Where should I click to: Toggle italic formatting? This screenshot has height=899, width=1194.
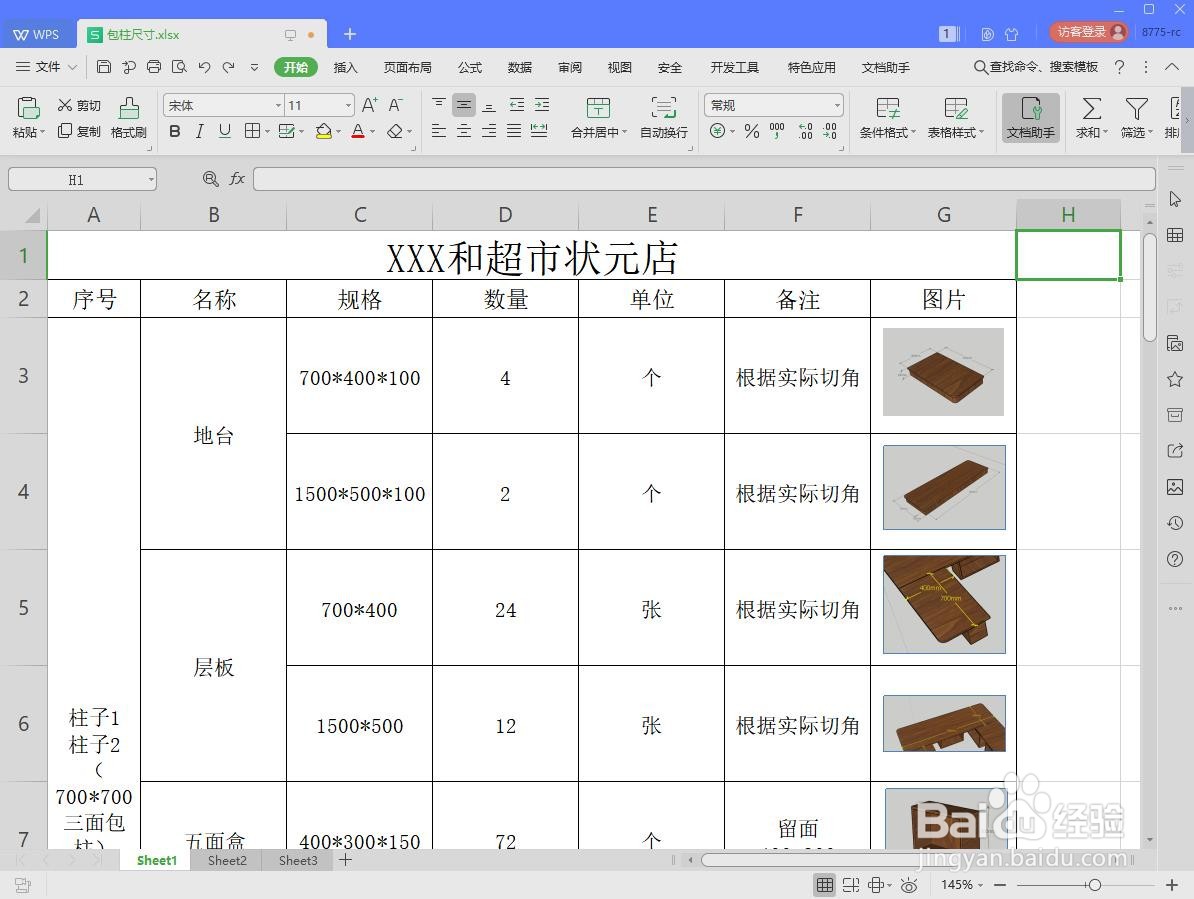[x=200, y=131]
